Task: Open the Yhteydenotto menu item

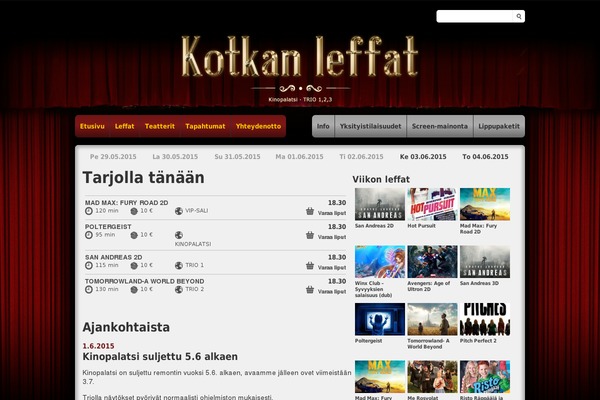Action: 258,126
